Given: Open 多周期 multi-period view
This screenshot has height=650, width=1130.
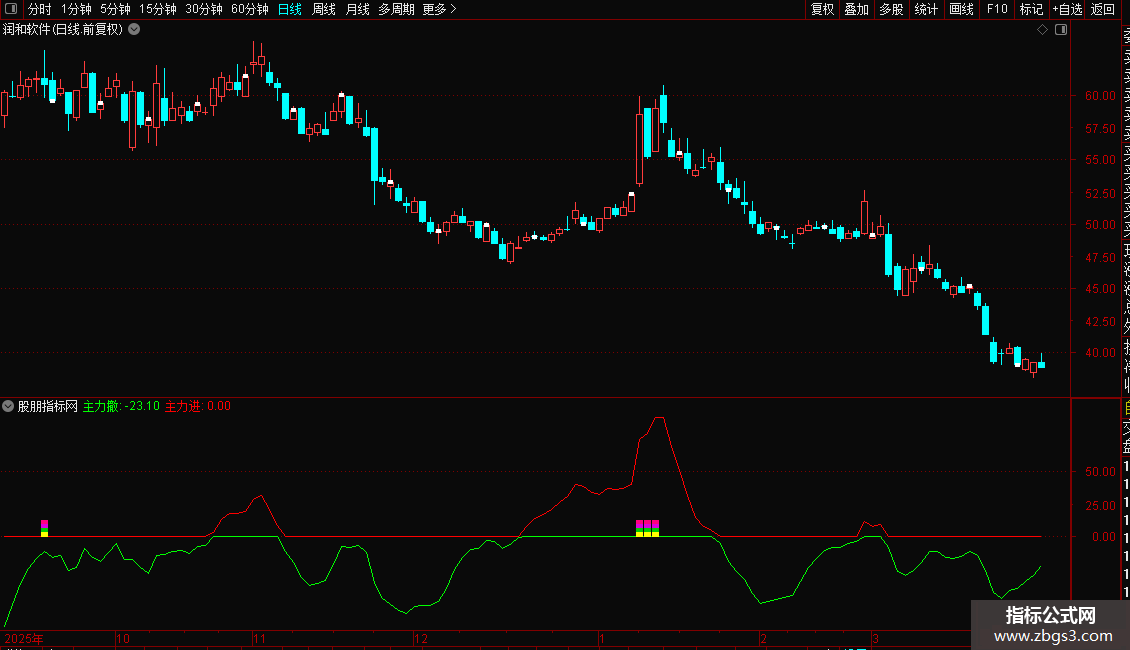Looking at the screenshot, I should 396,9.
